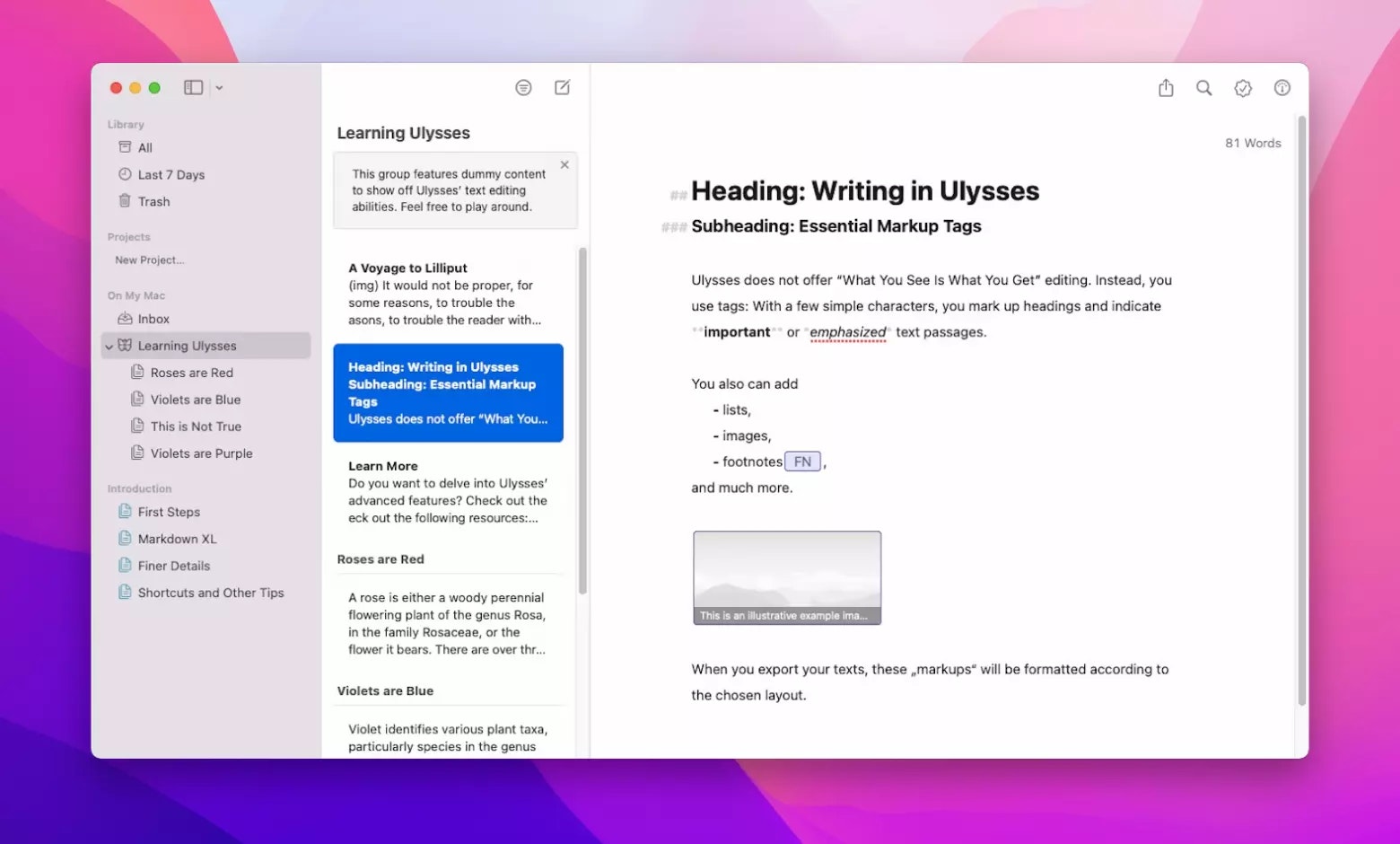The width and height of the screenshot is (1400, 844).
Task: Click the illustrative example image thumbnail
Action: click(x=787, y=577)
